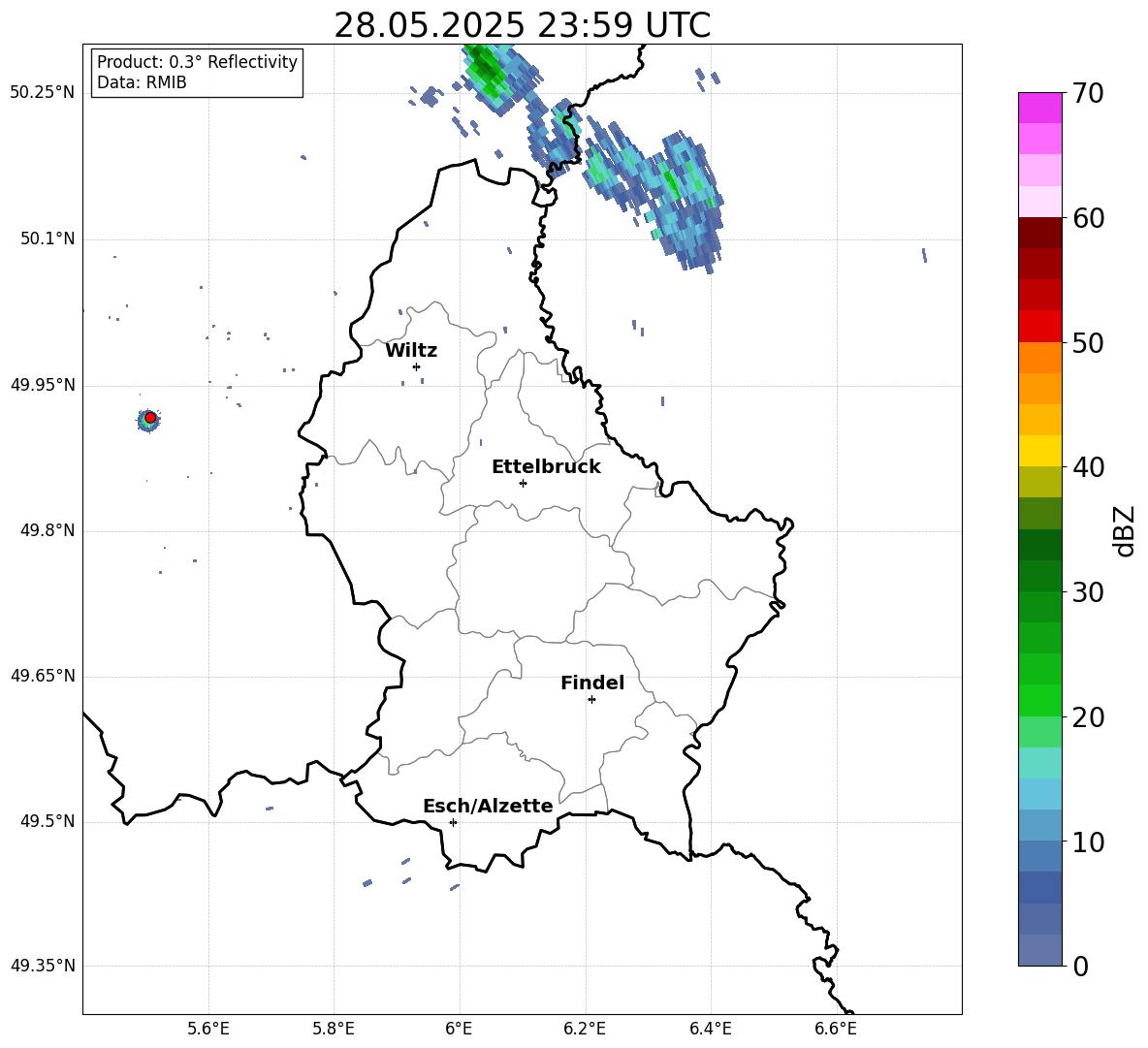The width and height of the screenshot is (1148, 1048).
Task: Click the large radar echo northeast of Luxembourg
Action: point(655,194)
